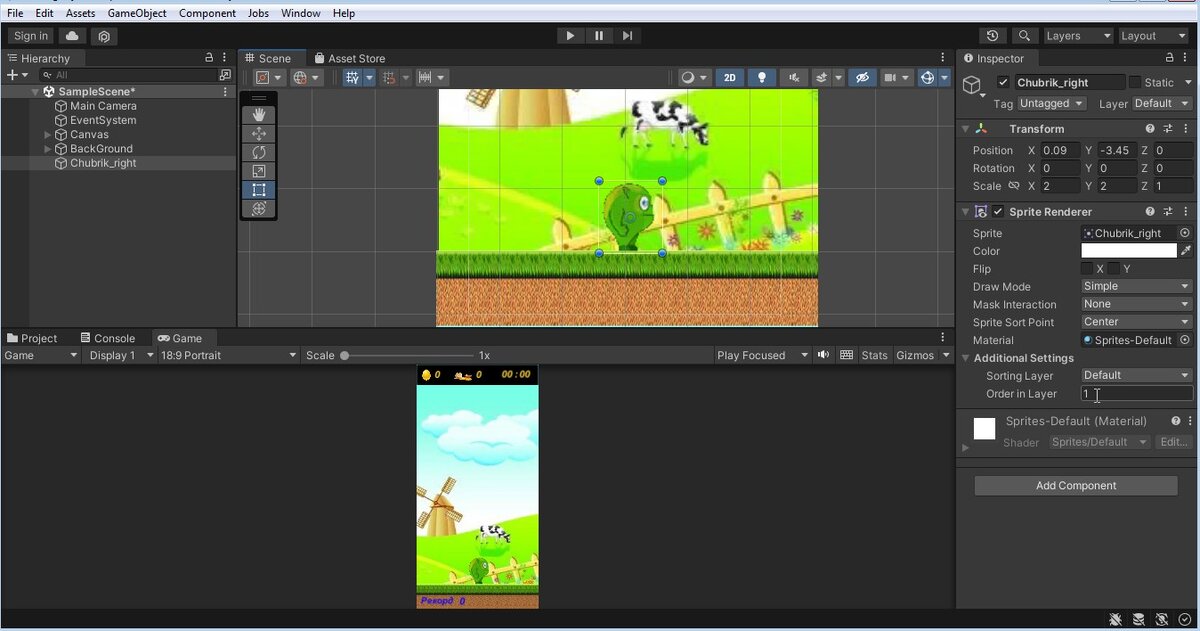Select the Rotate tool in Scene

(x=259, y=152)
